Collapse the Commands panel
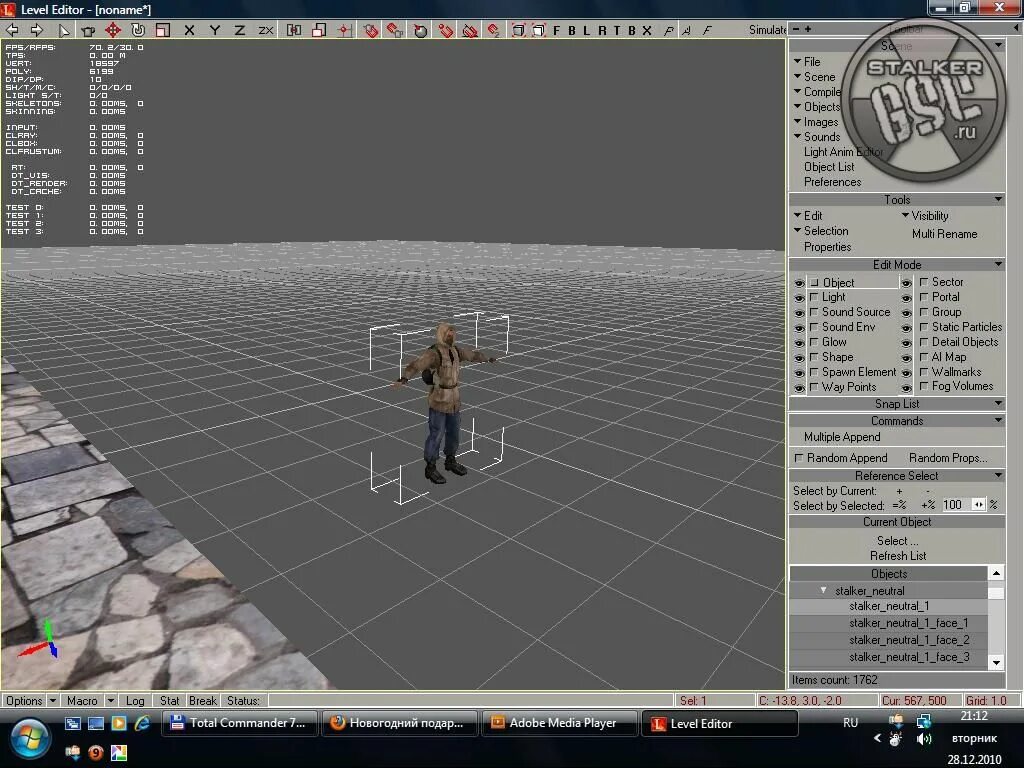Screen dimensions: 1024x768 tap(998, 421)
